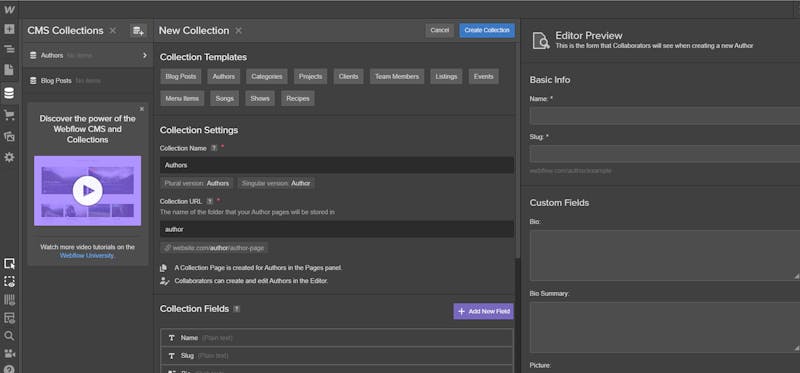Open the Ecommerce cart icon
Viewport: 800px width, 373px height.
point(9,115)
